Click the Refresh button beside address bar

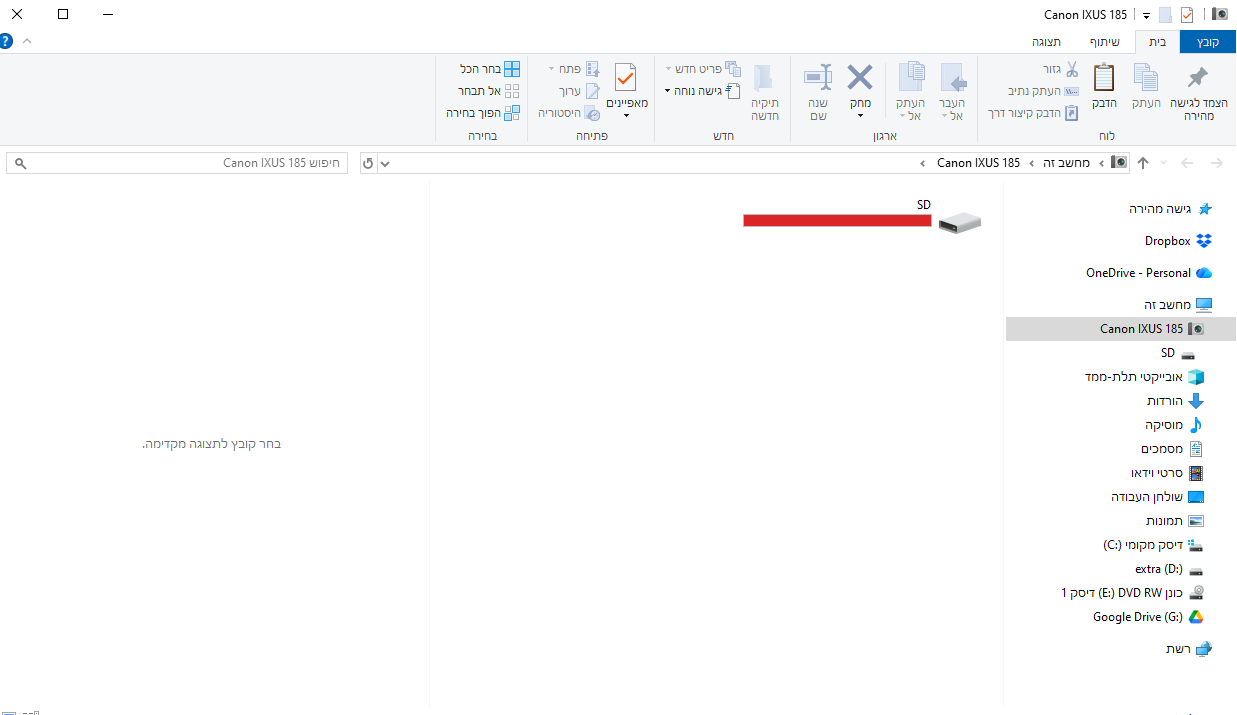(368, 163)
